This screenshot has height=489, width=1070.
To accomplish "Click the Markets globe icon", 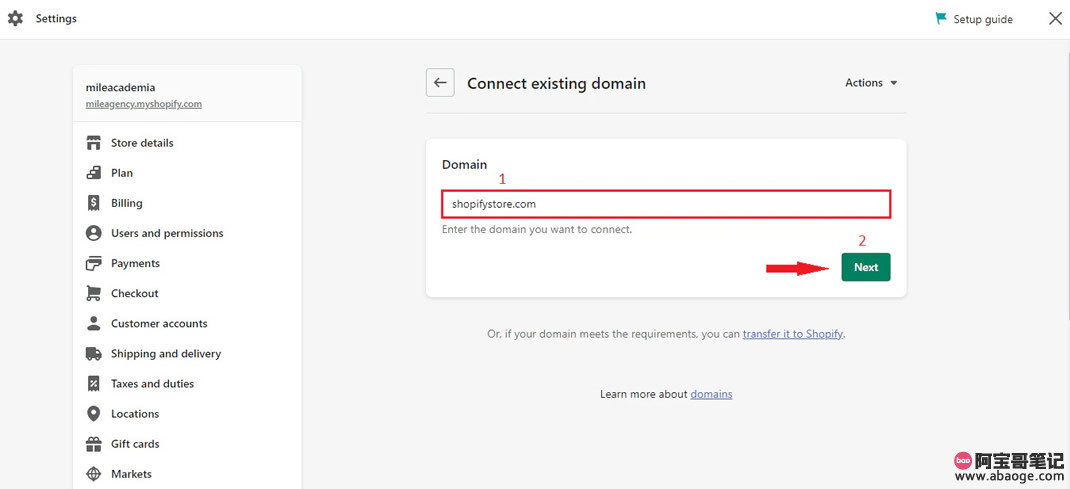I will point(93,474).
